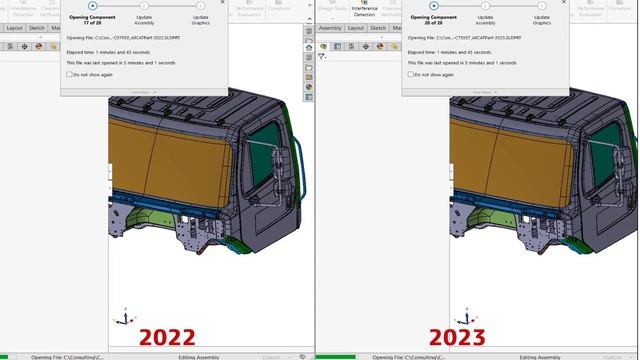Open the filter dropdown in 2023 FeatureManager

click(322, 57)
